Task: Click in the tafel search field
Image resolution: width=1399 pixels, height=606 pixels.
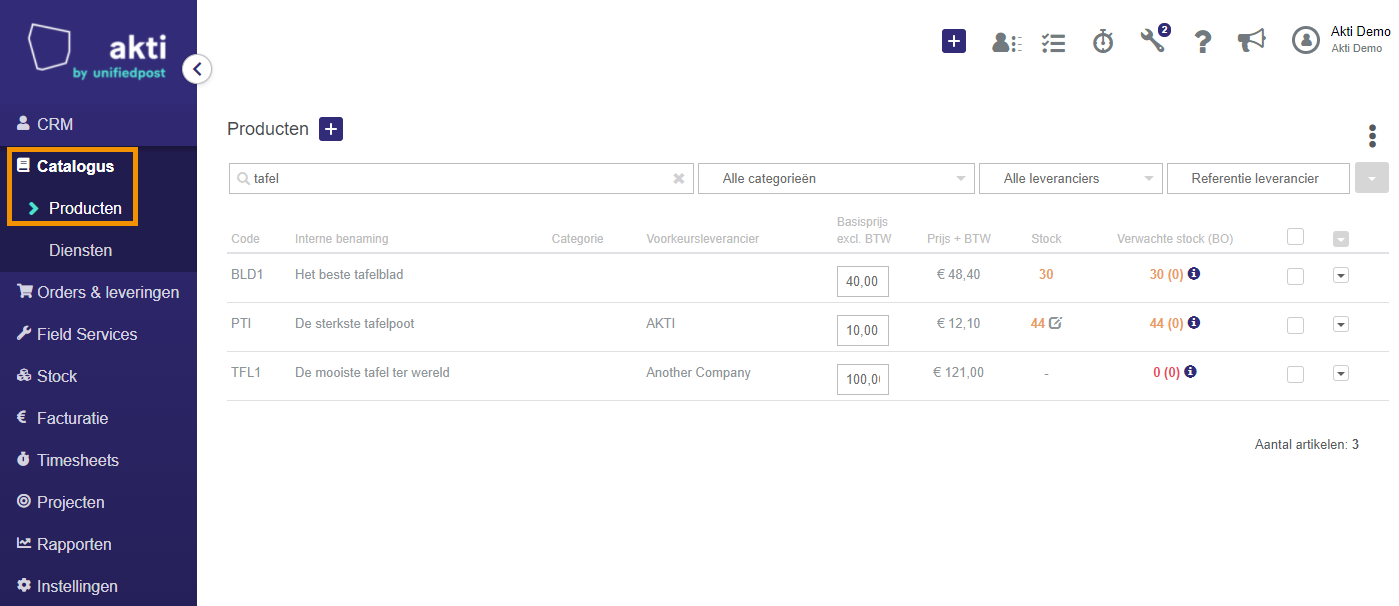Action: tap(461, 179)
